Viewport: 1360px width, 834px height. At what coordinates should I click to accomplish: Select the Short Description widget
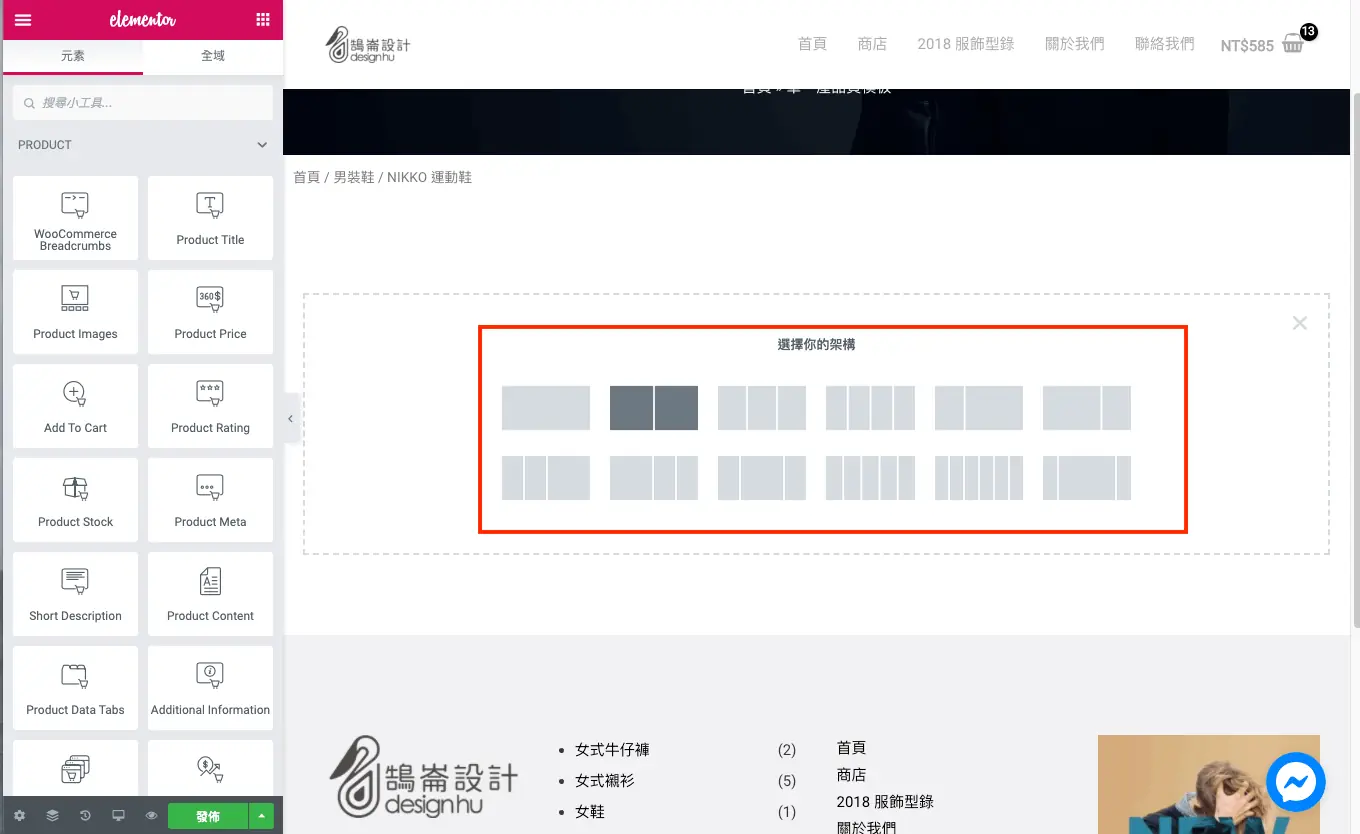pos(75,594)
